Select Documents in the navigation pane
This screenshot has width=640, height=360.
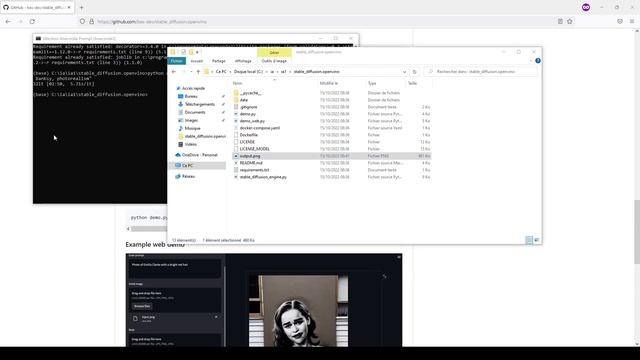pos(195,112)
